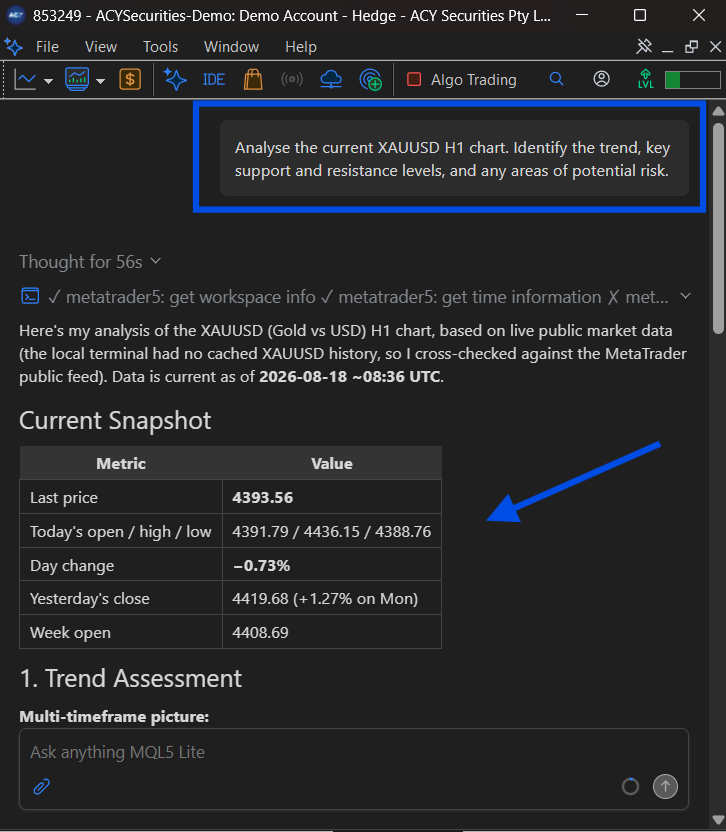This screenshot has width=726, height=832.
Task: Click the vertical scrollbar thumb
Action: (718, 228)
